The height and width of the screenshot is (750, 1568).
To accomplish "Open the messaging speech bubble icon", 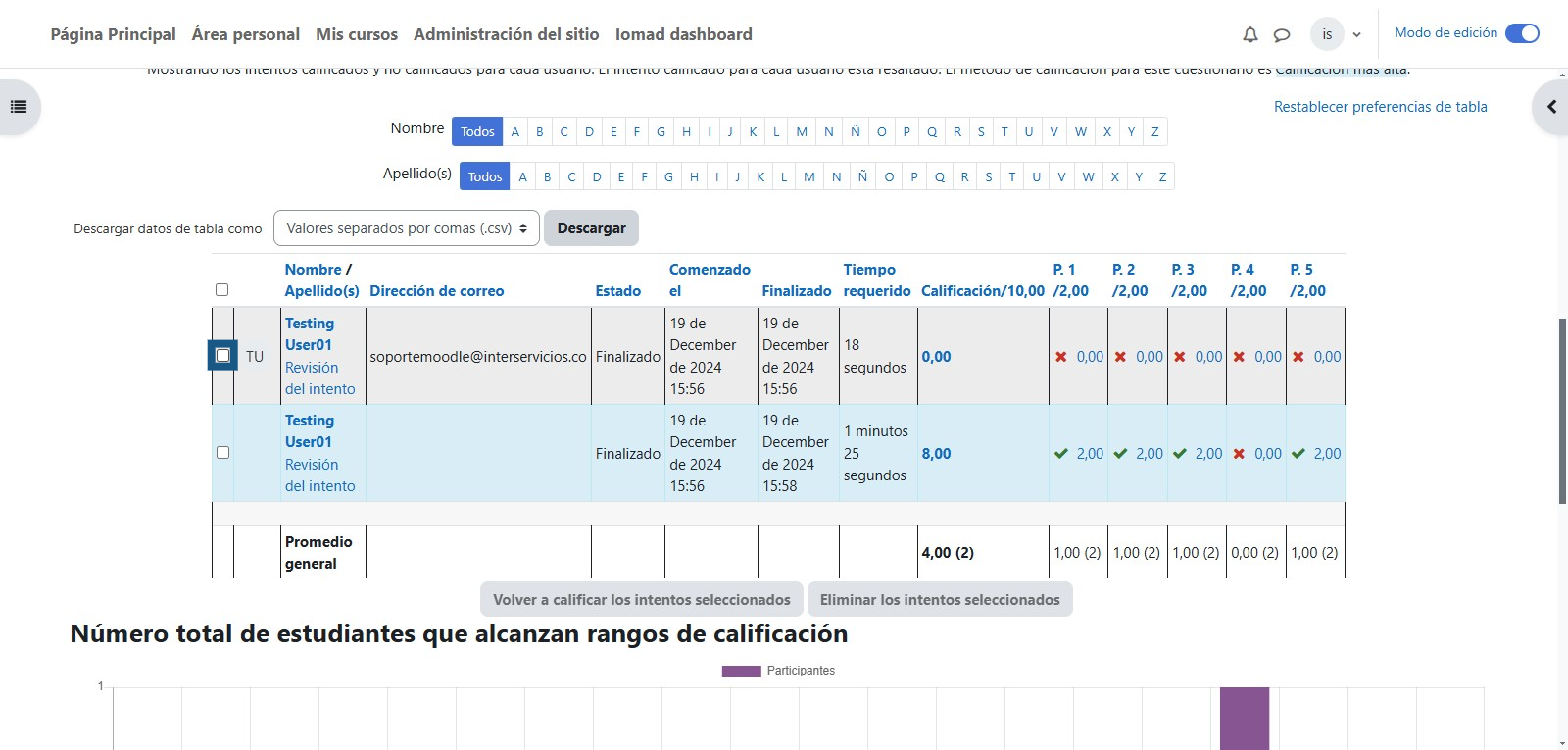I will (x=1281, y=34).
